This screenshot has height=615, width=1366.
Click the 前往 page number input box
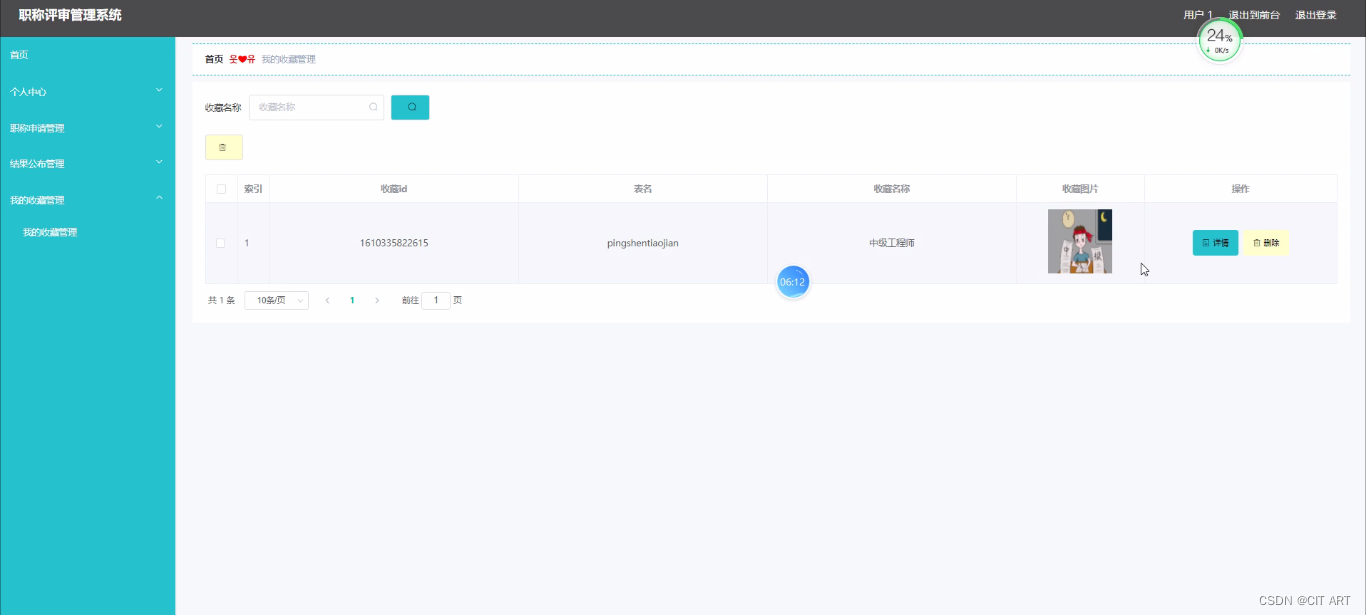[x=436, y=300]
